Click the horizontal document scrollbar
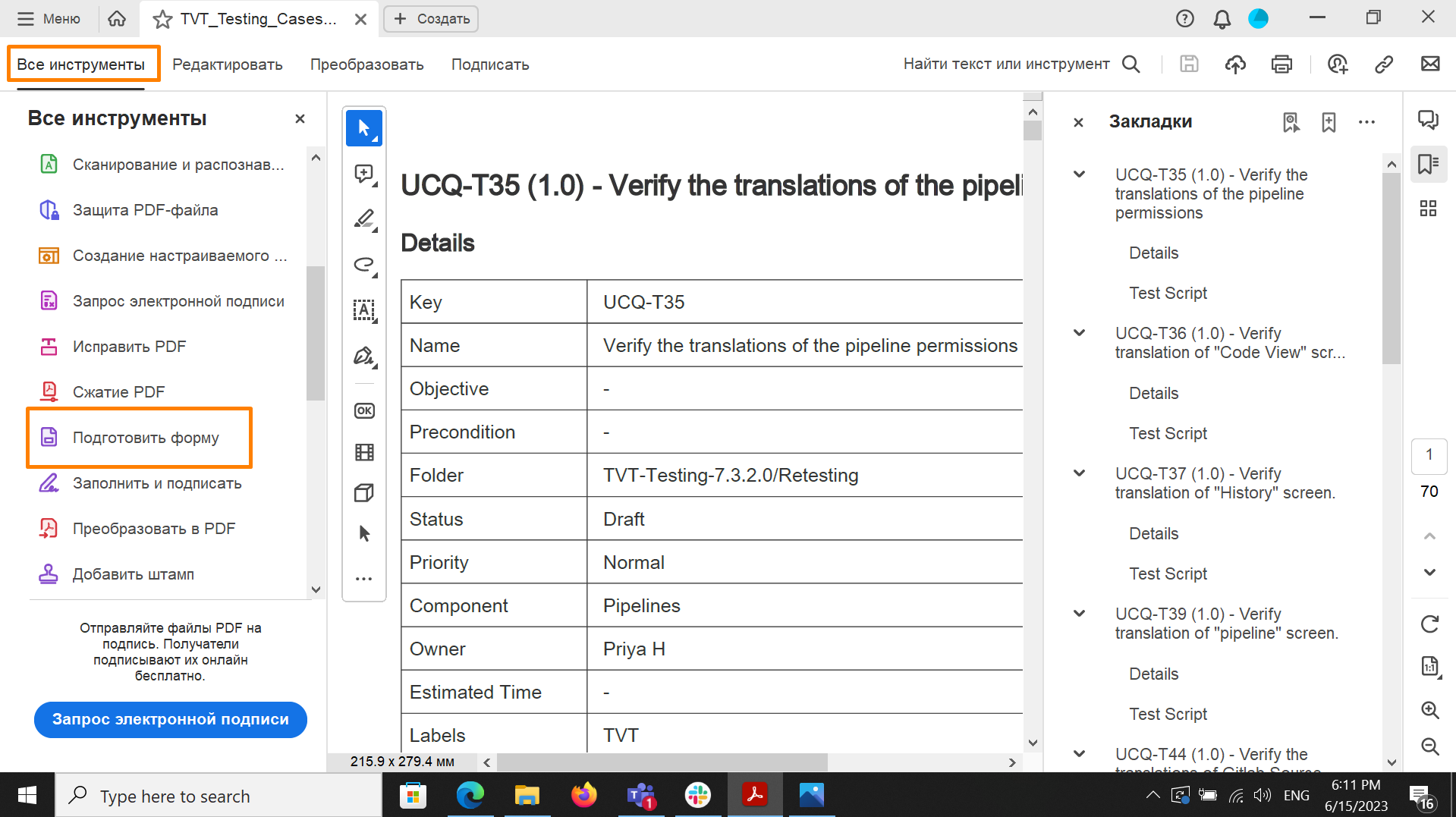Screen dimensions: 1456x817 pos(661,762)
